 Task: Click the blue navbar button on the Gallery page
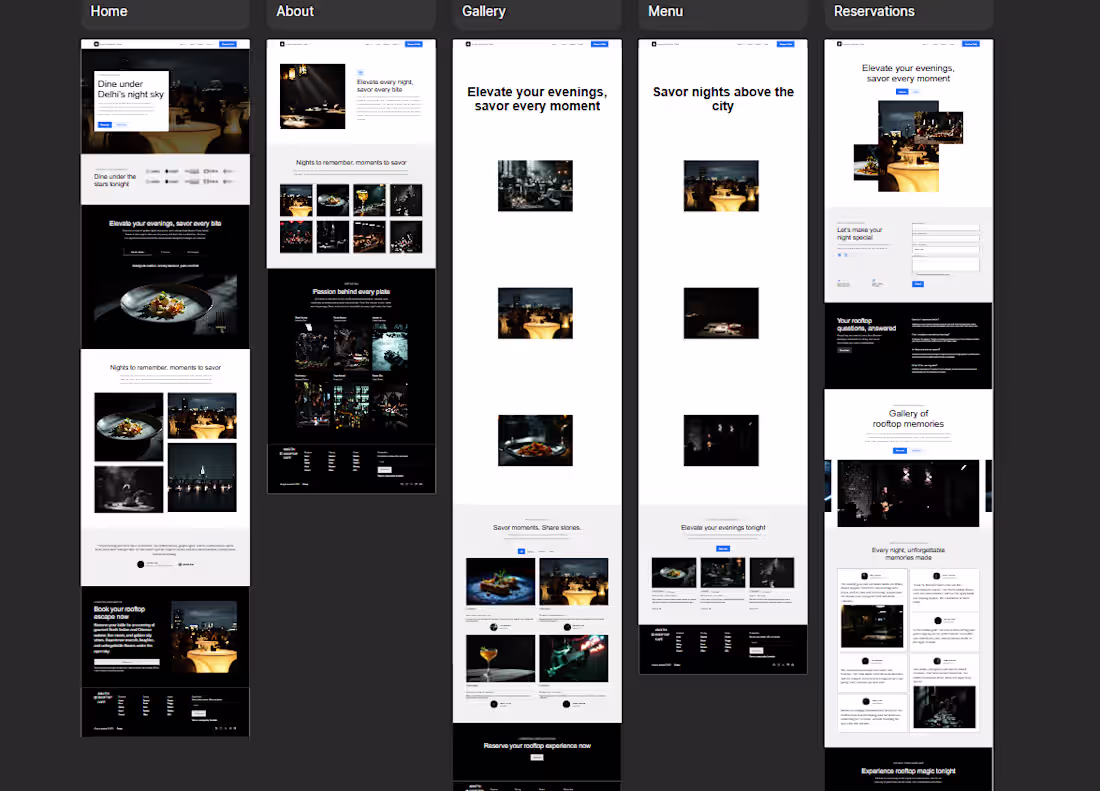(x=599, y=44)
